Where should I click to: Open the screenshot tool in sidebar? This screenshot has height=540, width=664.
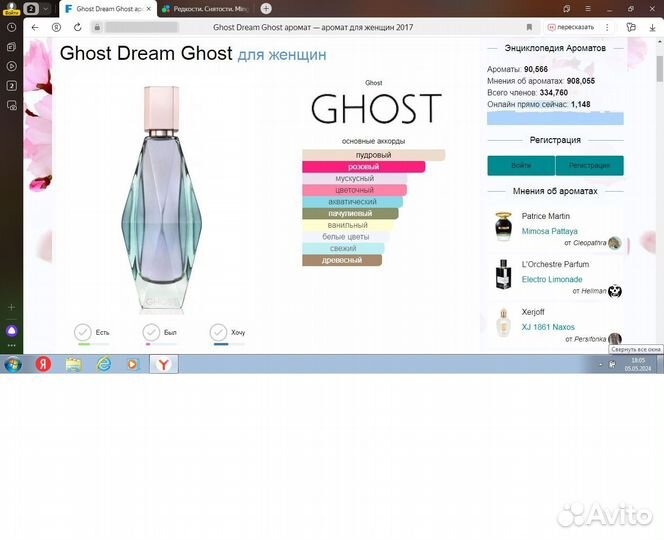coord(12,105)
